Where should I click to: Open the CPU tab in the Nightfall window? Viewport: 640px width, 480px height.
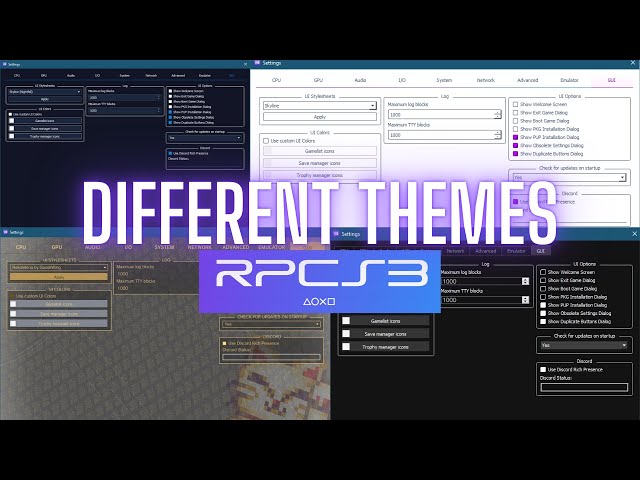tap(17, 76)
